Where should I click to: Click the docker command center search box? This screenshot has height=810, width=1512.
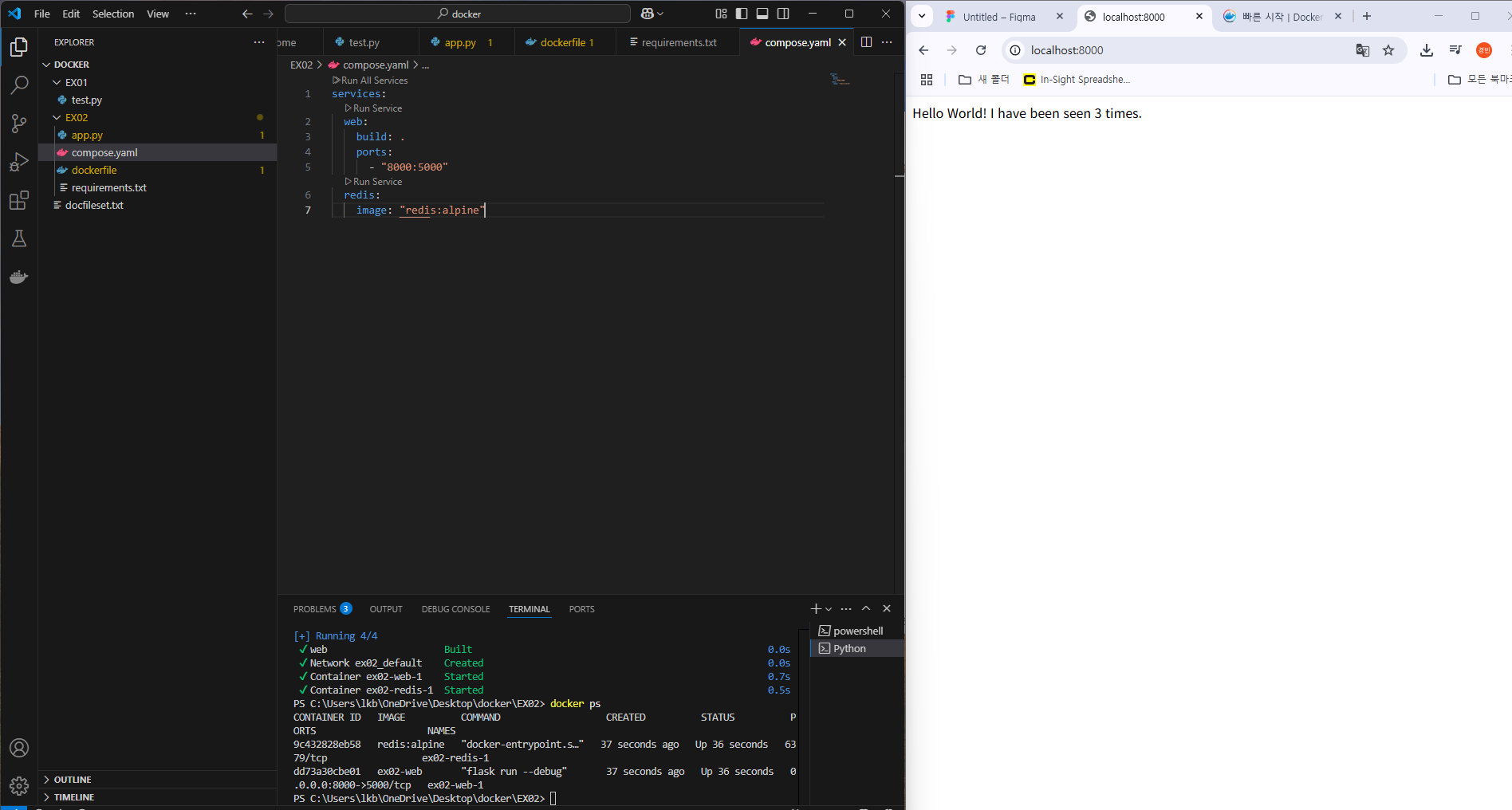pos(458,14)
